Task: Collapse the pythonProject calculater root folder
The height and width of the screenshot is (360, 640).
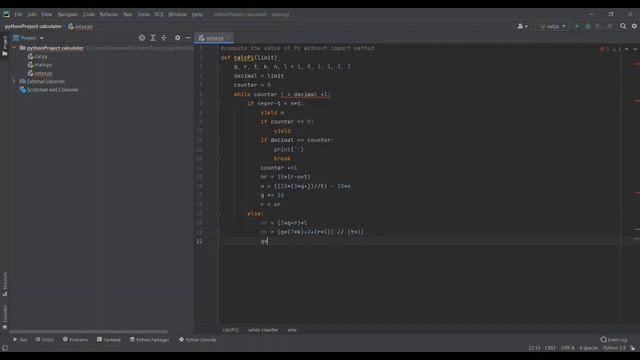Action: [x=14, y=48]
